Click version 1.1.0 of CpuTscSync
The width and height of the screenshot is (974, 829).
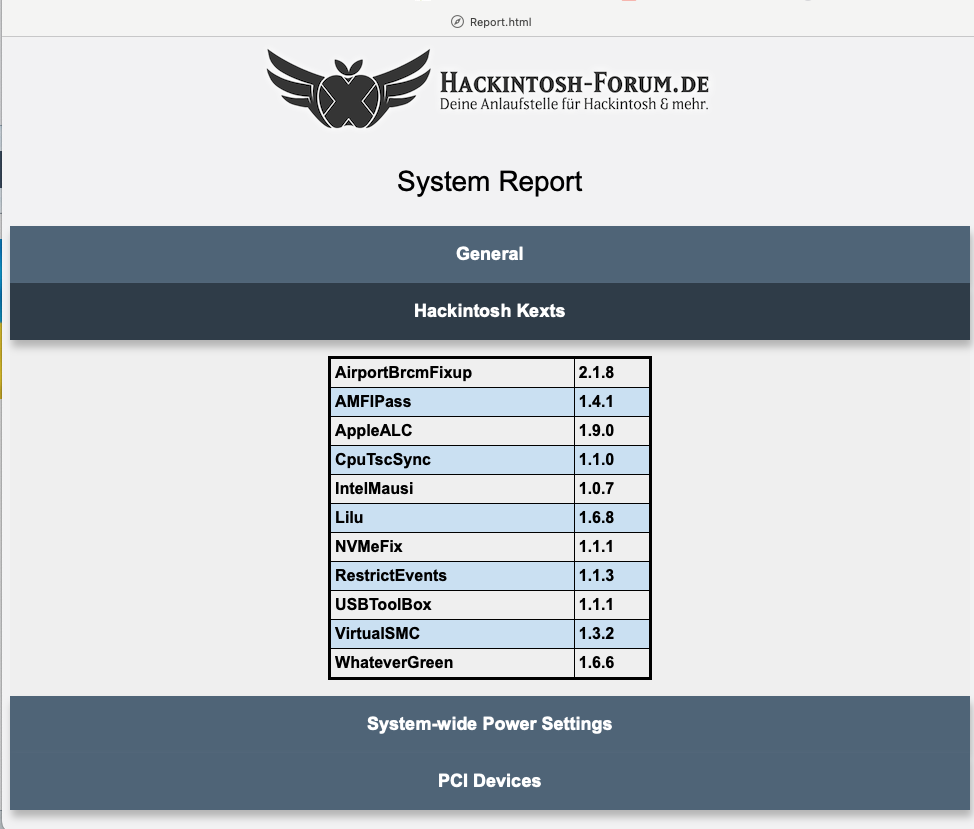(x=612, y=460)
